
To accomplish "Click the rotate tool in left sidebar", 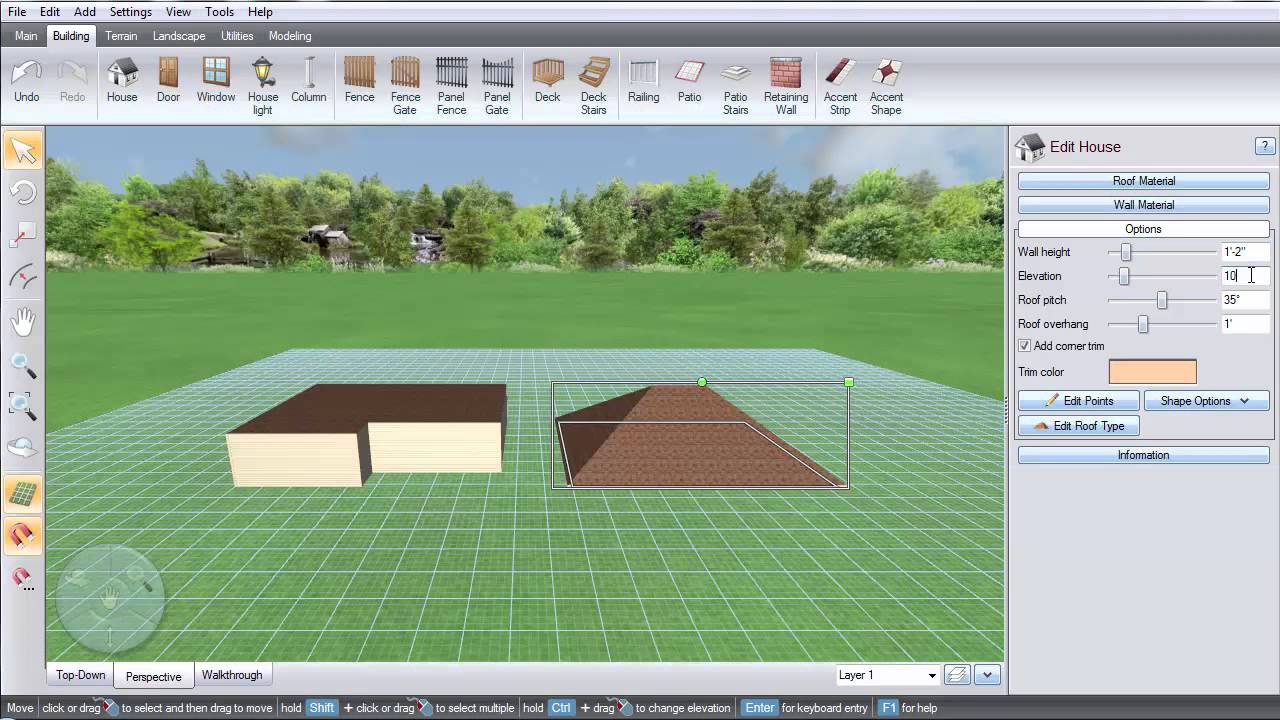I will 23,192.
